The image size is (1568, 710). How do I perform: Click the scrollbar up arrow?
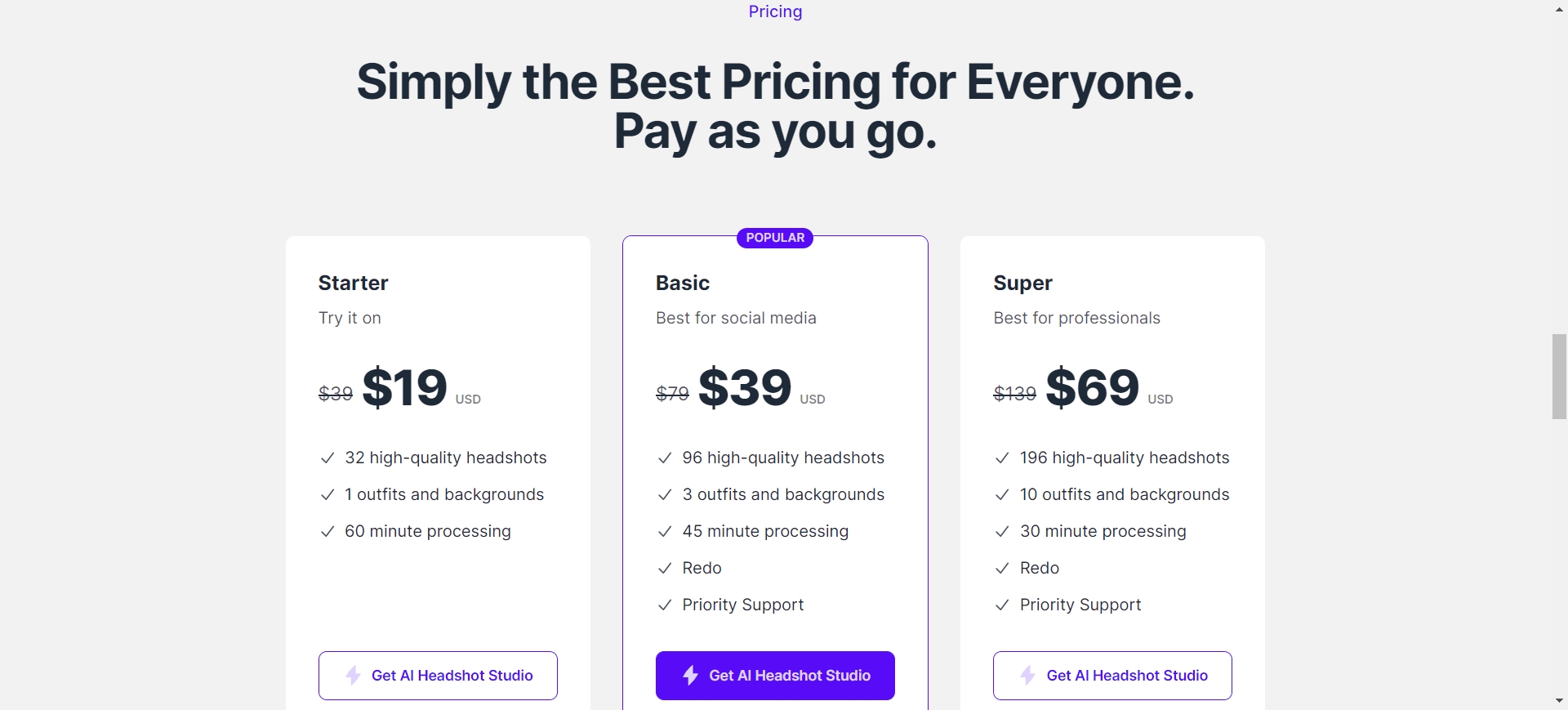click(1559, 9)
